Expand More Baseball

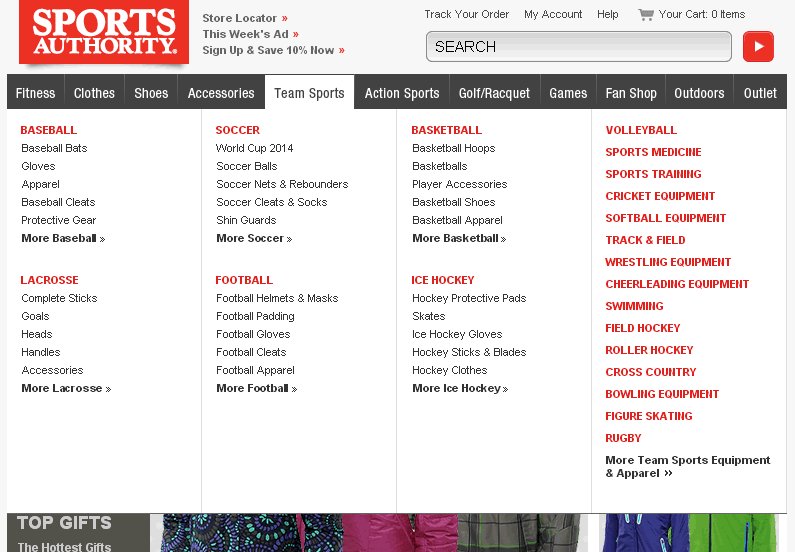click(63, 238)
